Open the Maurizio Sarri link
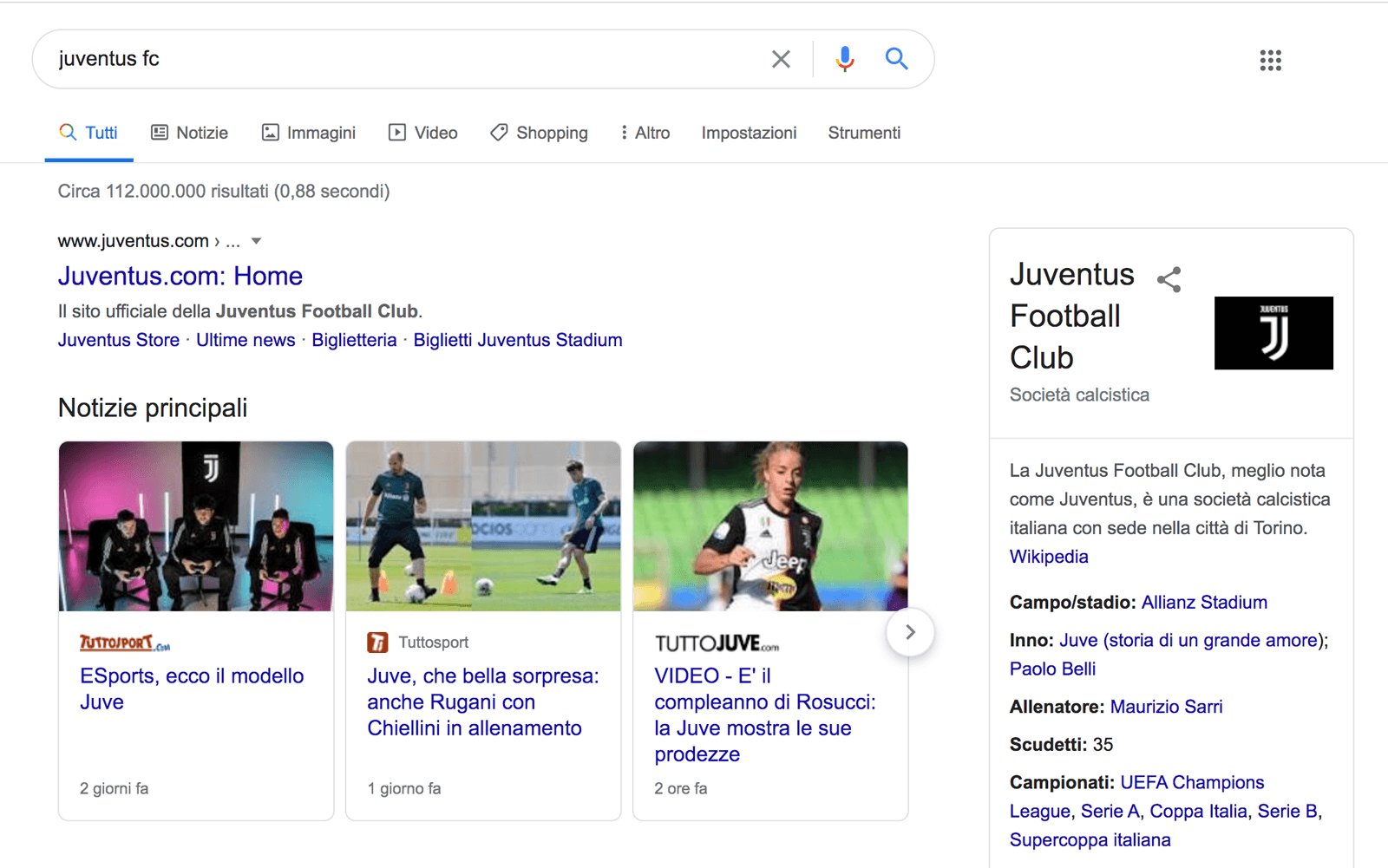 [x=1166, y=707]
